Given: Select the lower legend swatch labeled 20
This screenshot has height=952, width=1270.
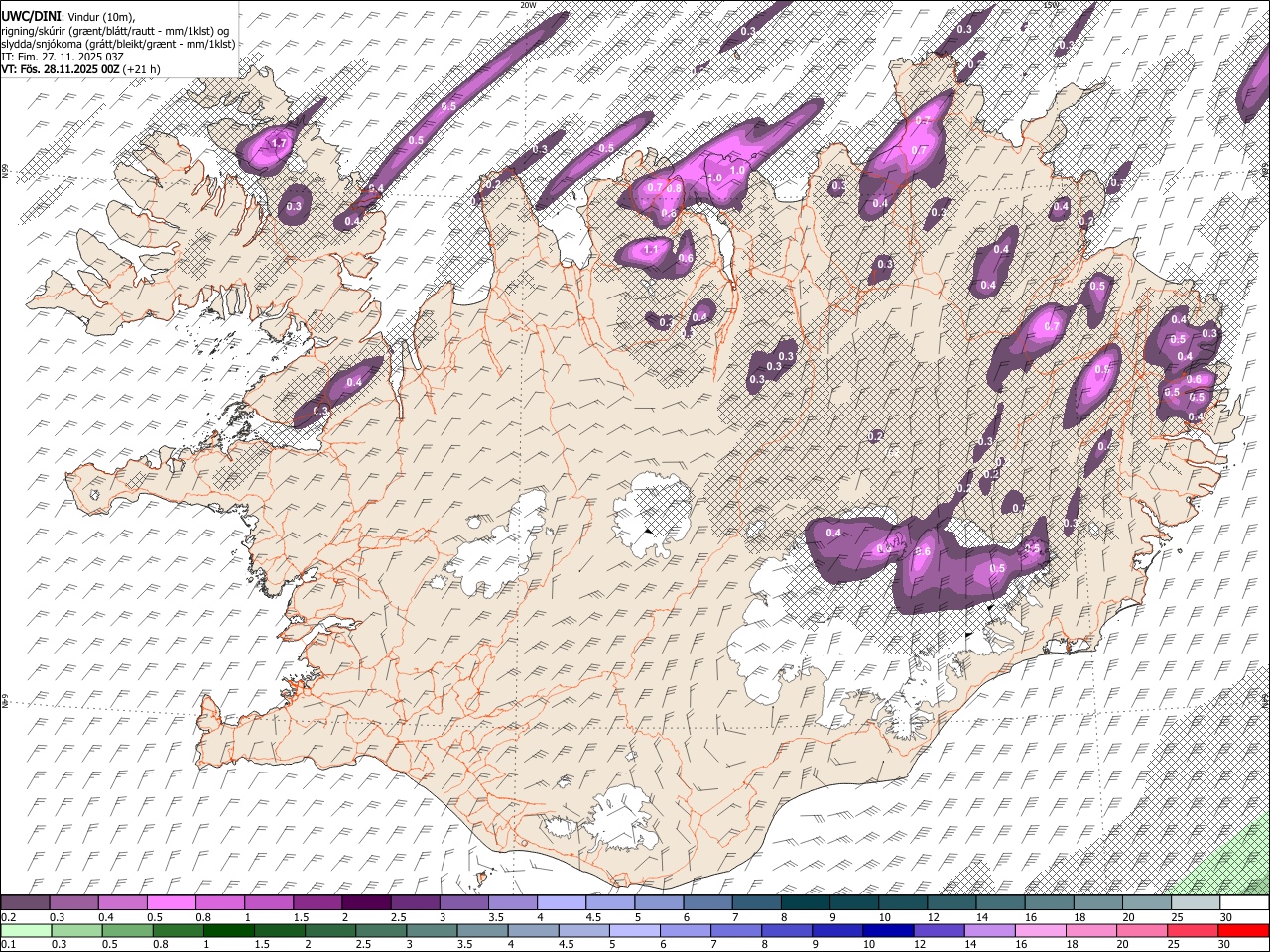Looking at the screenshot, I should coord(1142,931).
